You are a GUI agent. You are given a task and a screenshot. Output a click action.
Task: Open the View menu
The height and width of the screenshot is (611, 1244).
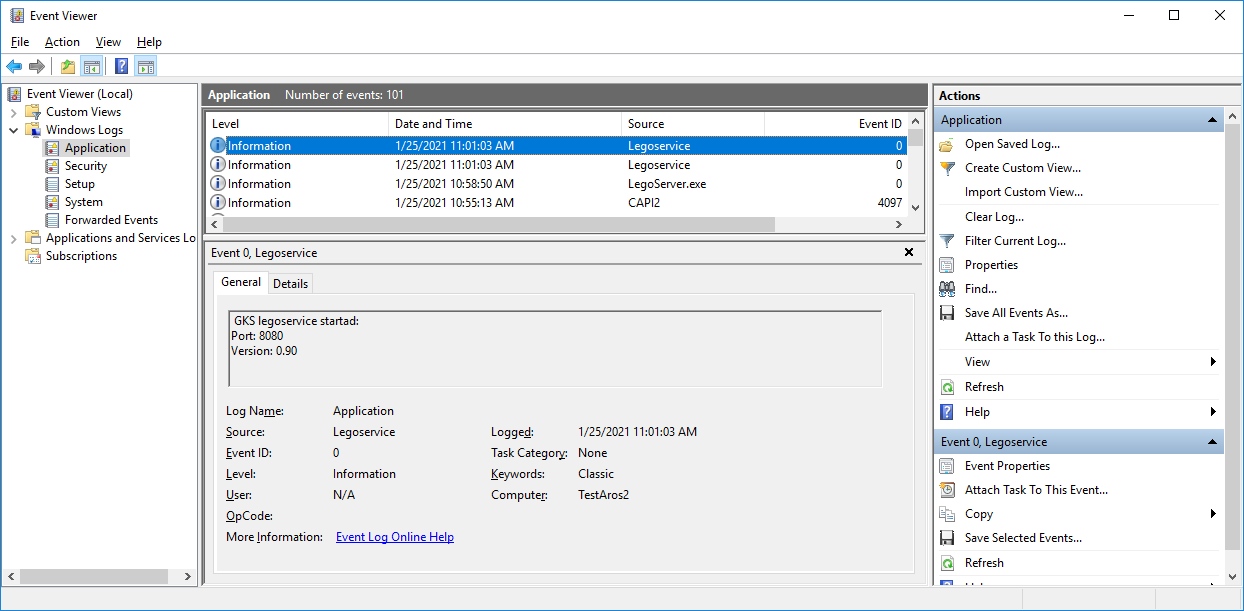pos(108,42)
